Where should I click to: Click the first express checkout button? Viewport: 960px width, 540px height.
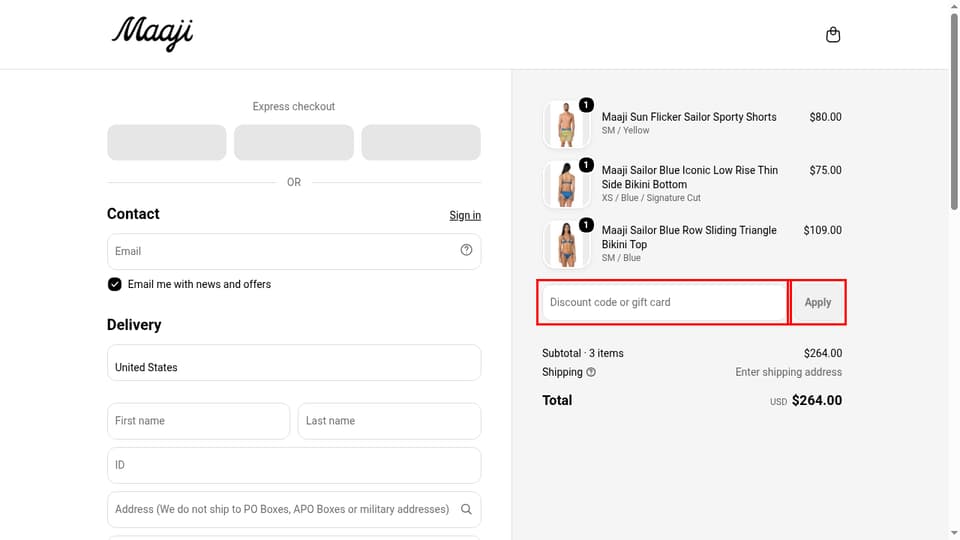coord(167,143)
